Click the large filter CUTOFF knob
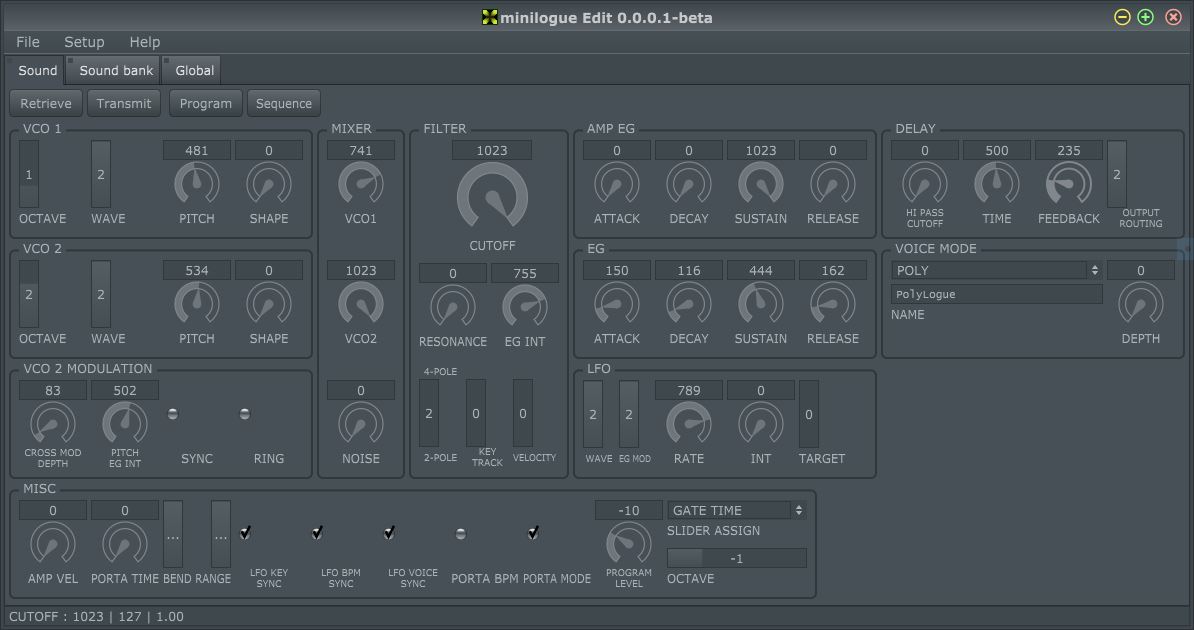 (x=492, y=197)
